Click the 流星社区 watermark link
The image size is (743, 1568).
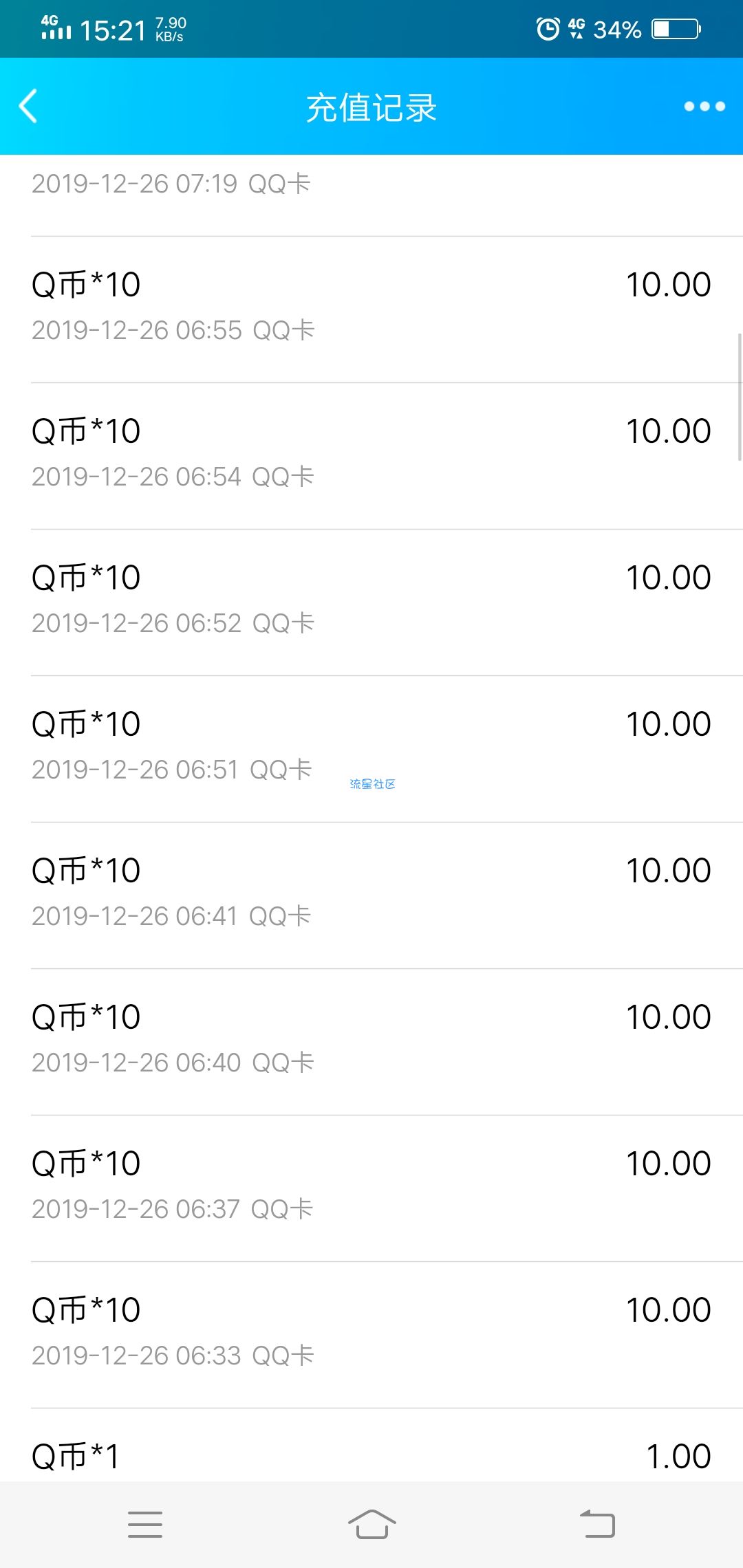[372, 784]
